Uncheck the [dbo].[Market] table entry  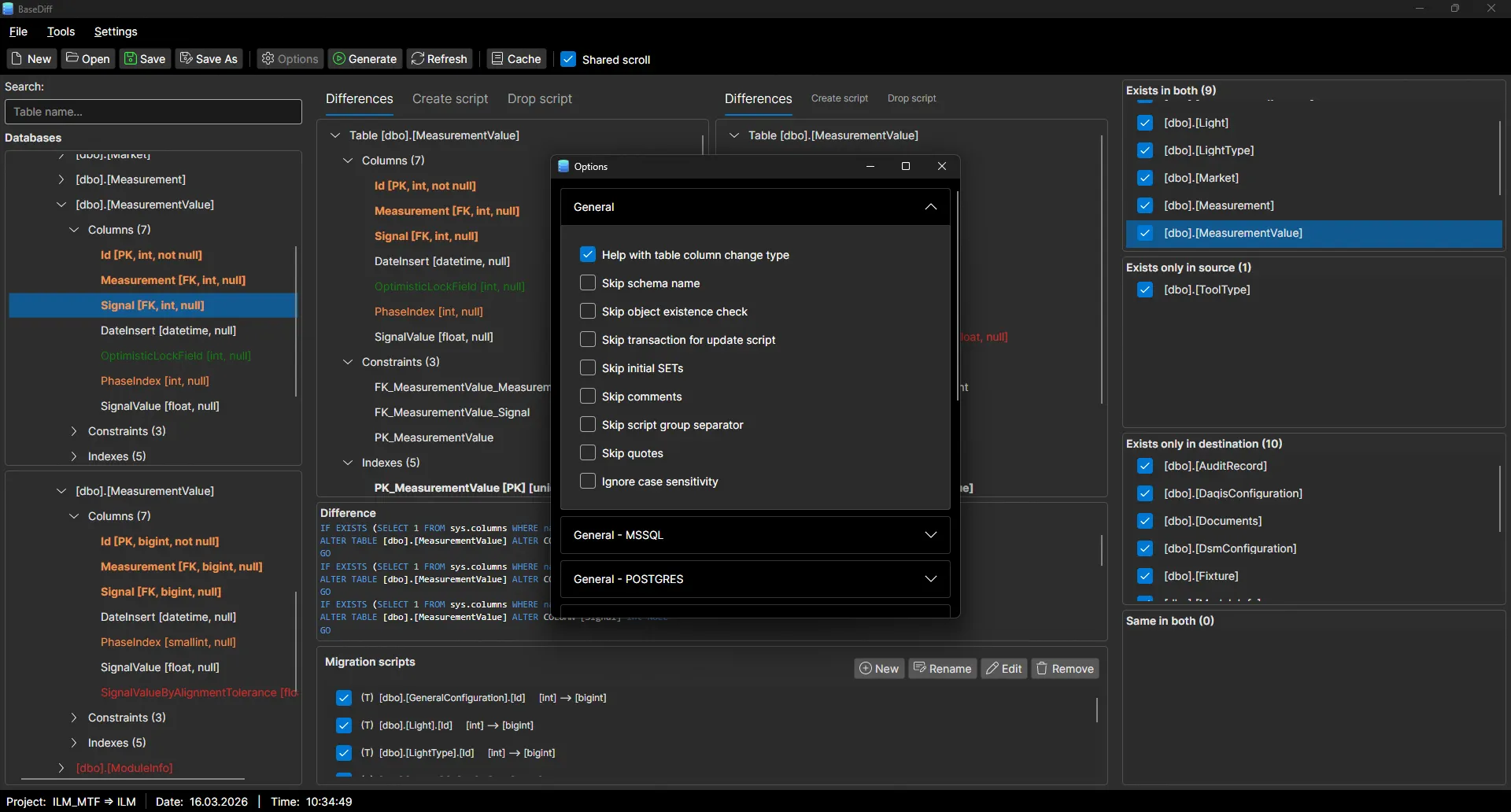1146,178
